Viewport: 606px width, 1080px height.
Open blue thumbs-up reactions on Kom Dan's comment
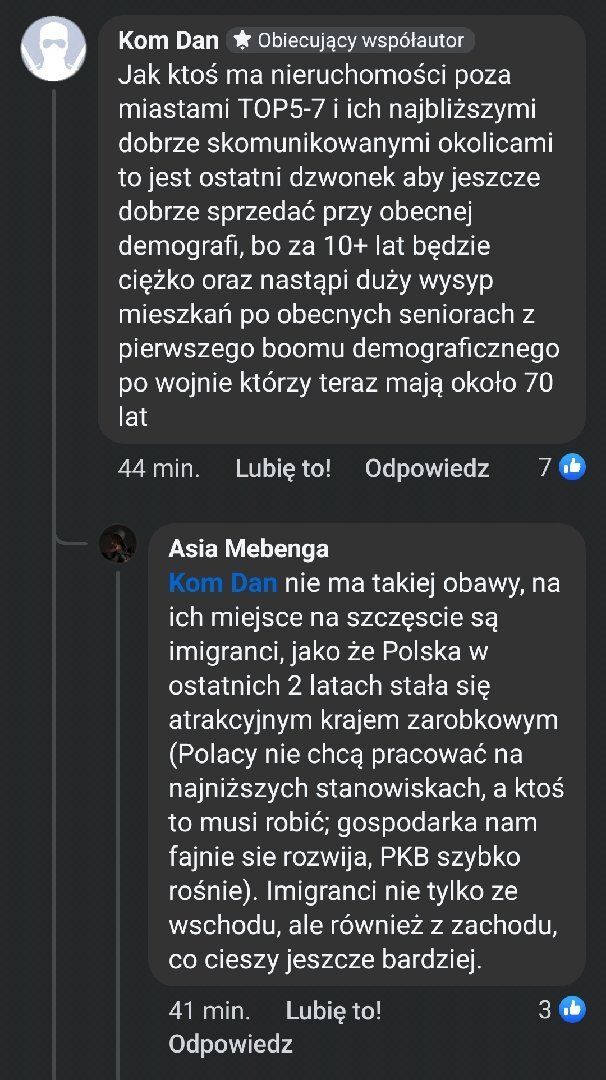(x=572, y=466)
